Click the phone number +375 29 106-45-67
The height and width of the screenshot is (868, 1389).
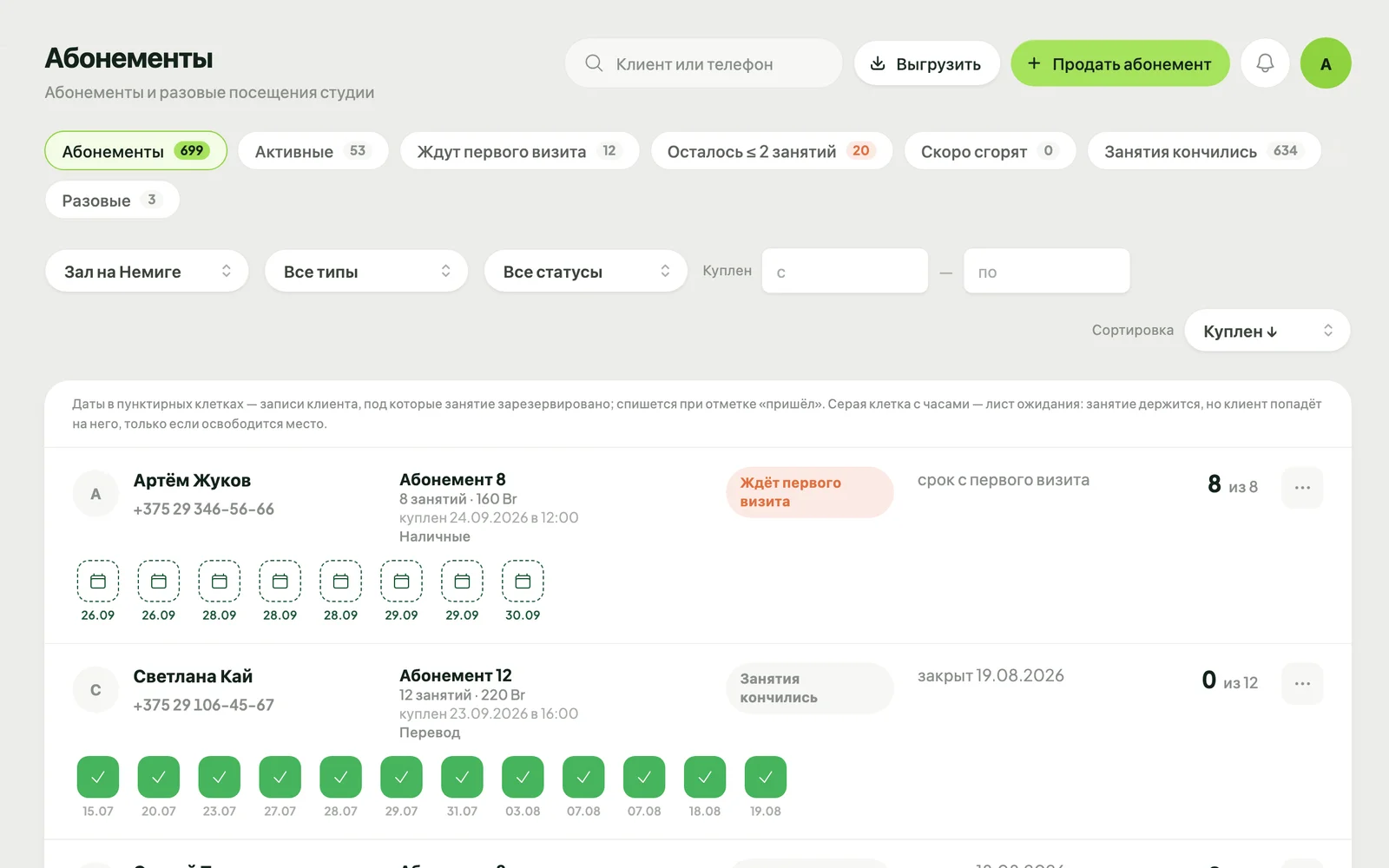(x=203, y=706)
